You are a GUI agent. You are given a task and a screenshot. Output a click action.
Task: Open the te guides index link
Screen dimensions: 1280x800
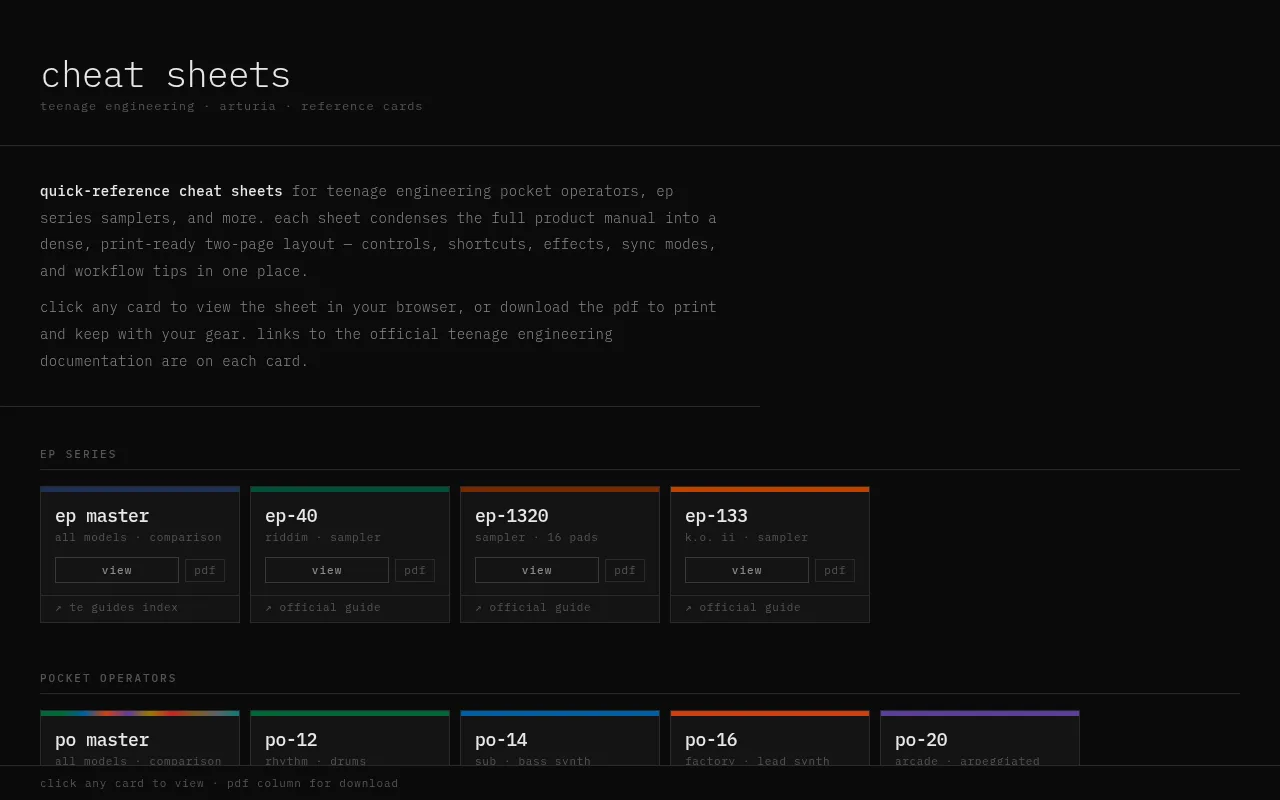point(117,608)
